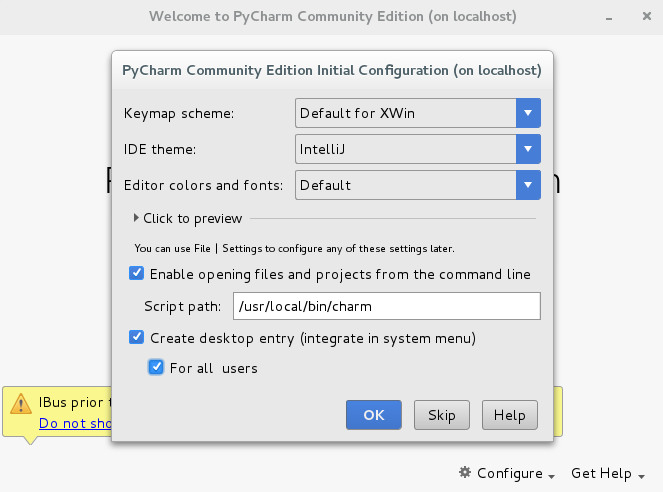Uncheck the For all users checkbox
663x492 pixels.
[156, 367]
